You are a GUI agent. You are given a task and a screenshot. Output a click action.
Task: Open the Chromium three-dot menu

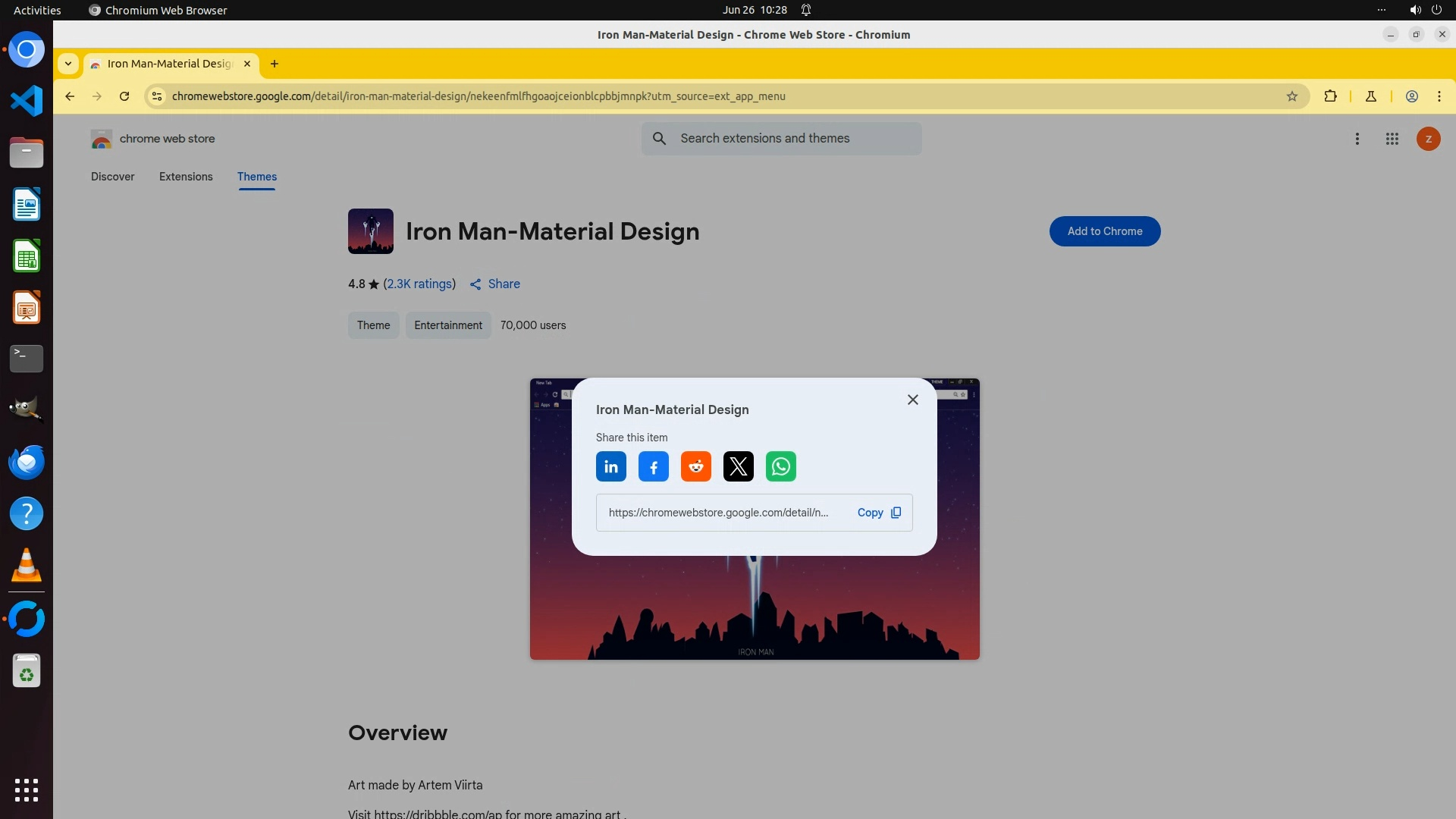pos(1439,96)
